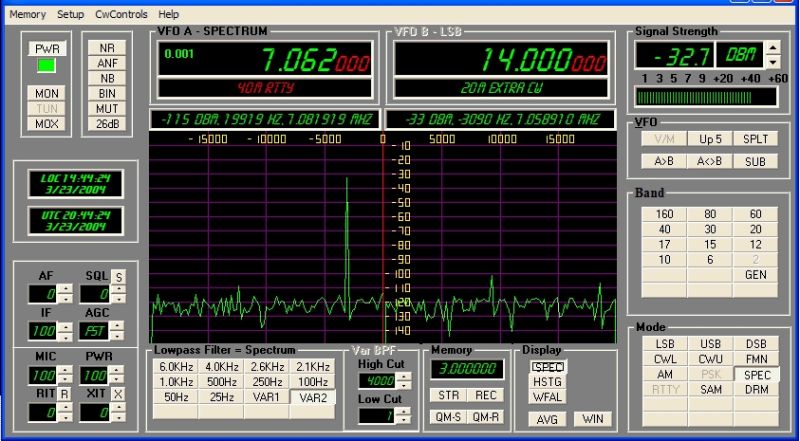Screen dimensions: 800x441
Task: Select the 25Hz filter
Action: tap(221, 397)
